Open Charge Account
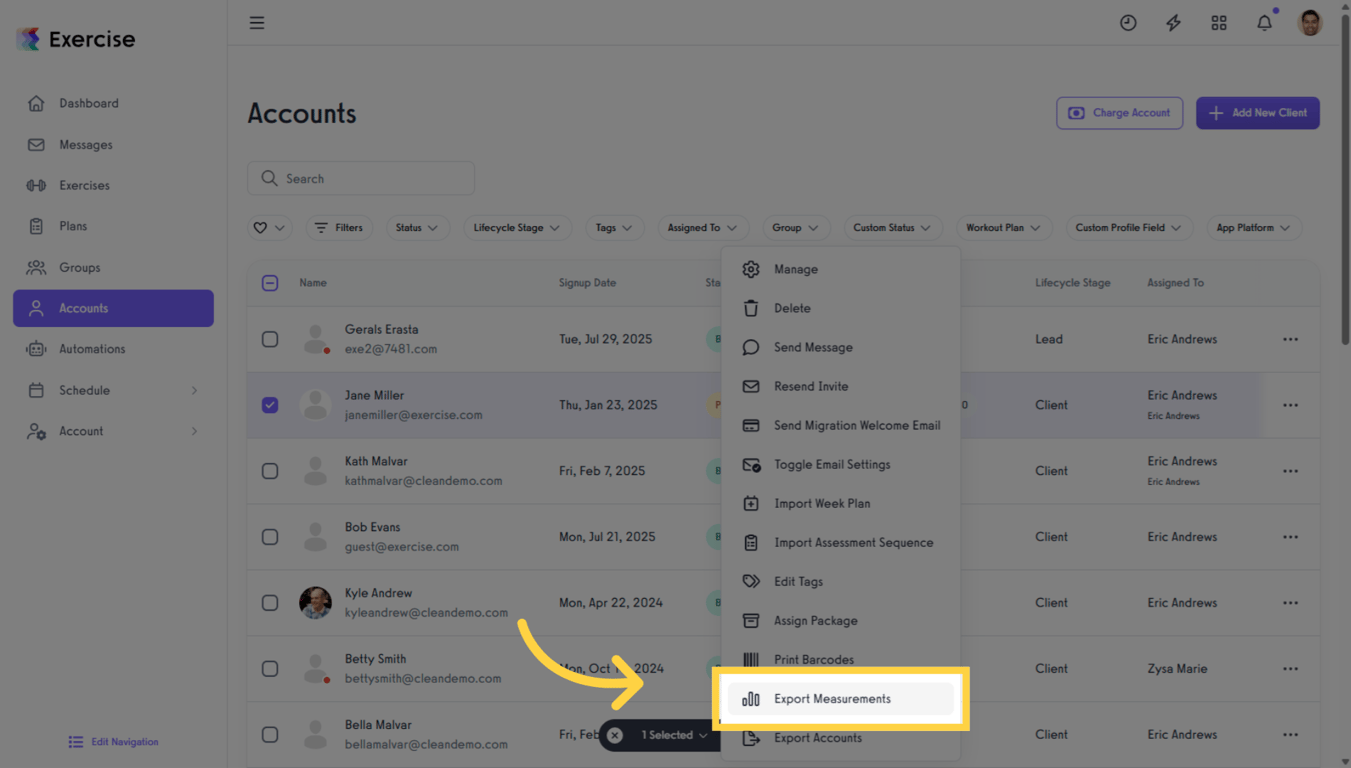1351x768 pixels. click(1119, 113)
